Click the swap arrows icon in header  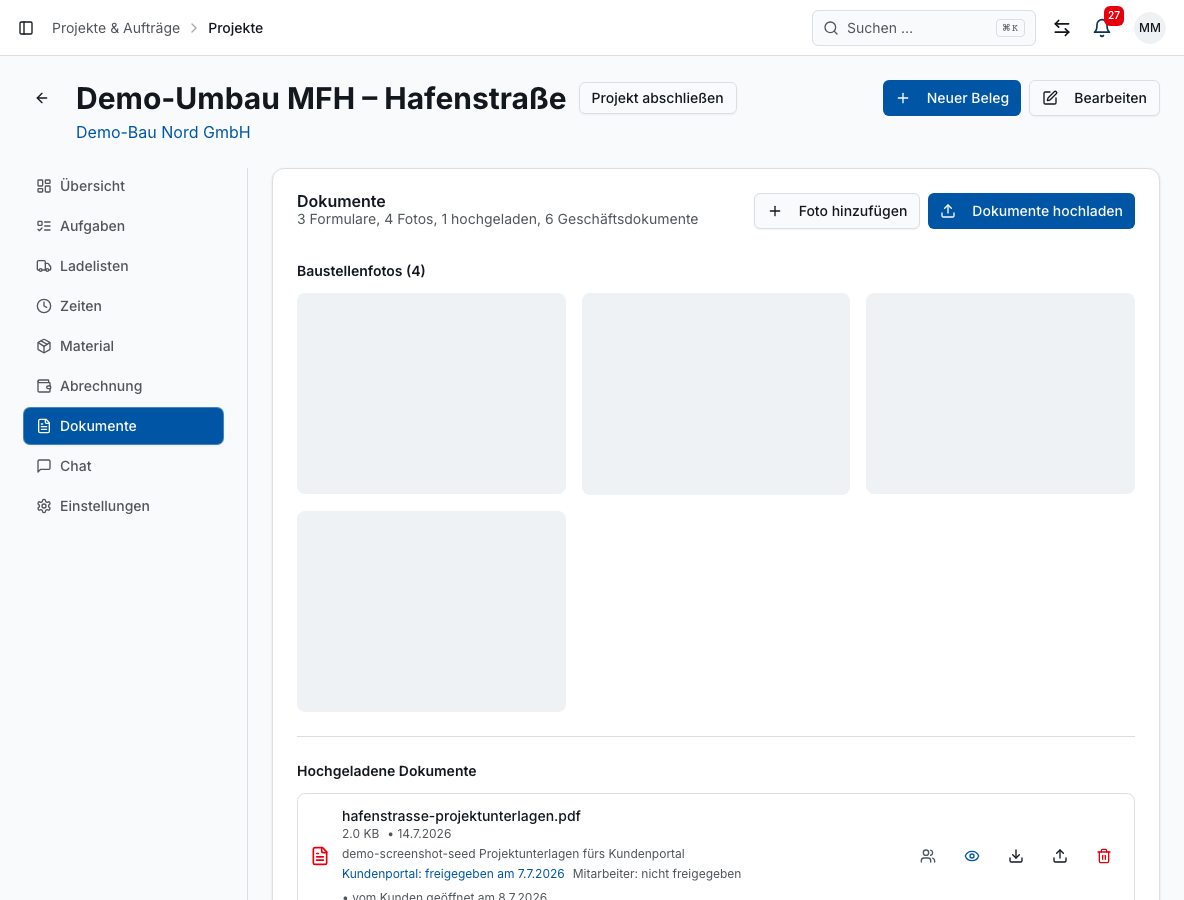1062,28
